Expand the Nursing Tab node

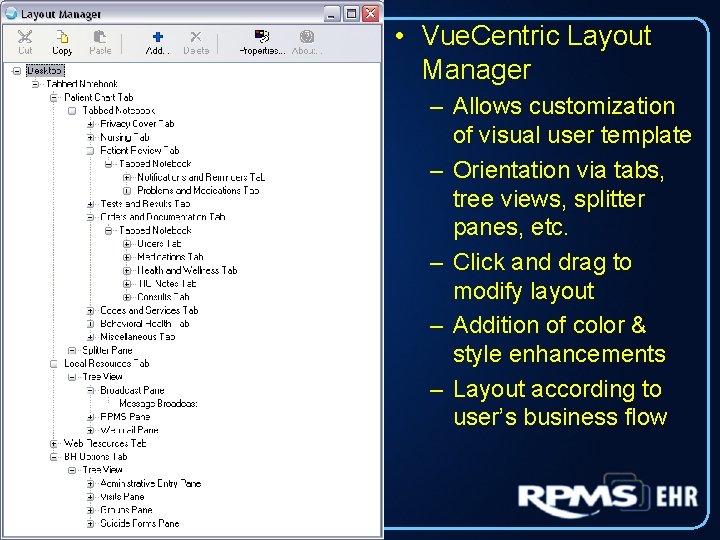click(x=90, y=137)
